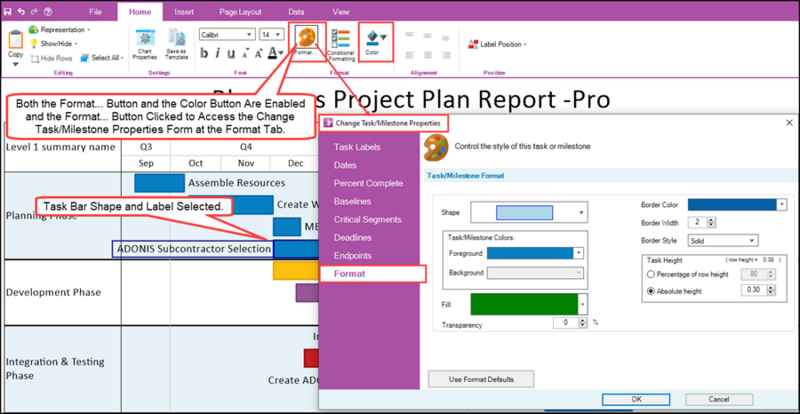Click the Cancel button

click(719, 399)
